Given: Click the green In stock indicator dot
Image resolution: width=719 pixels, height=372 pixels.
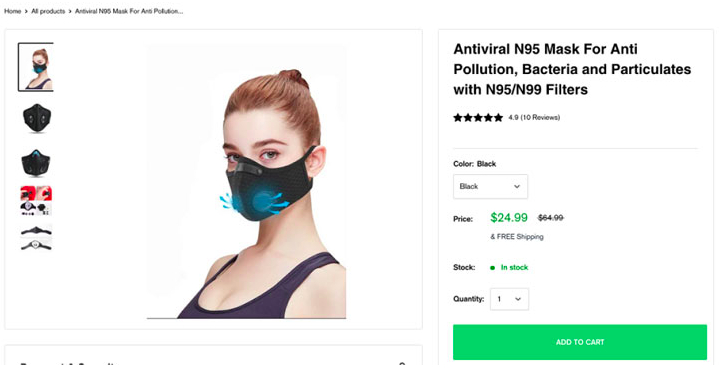Looking at the screenshot, I should coord(492,268).
